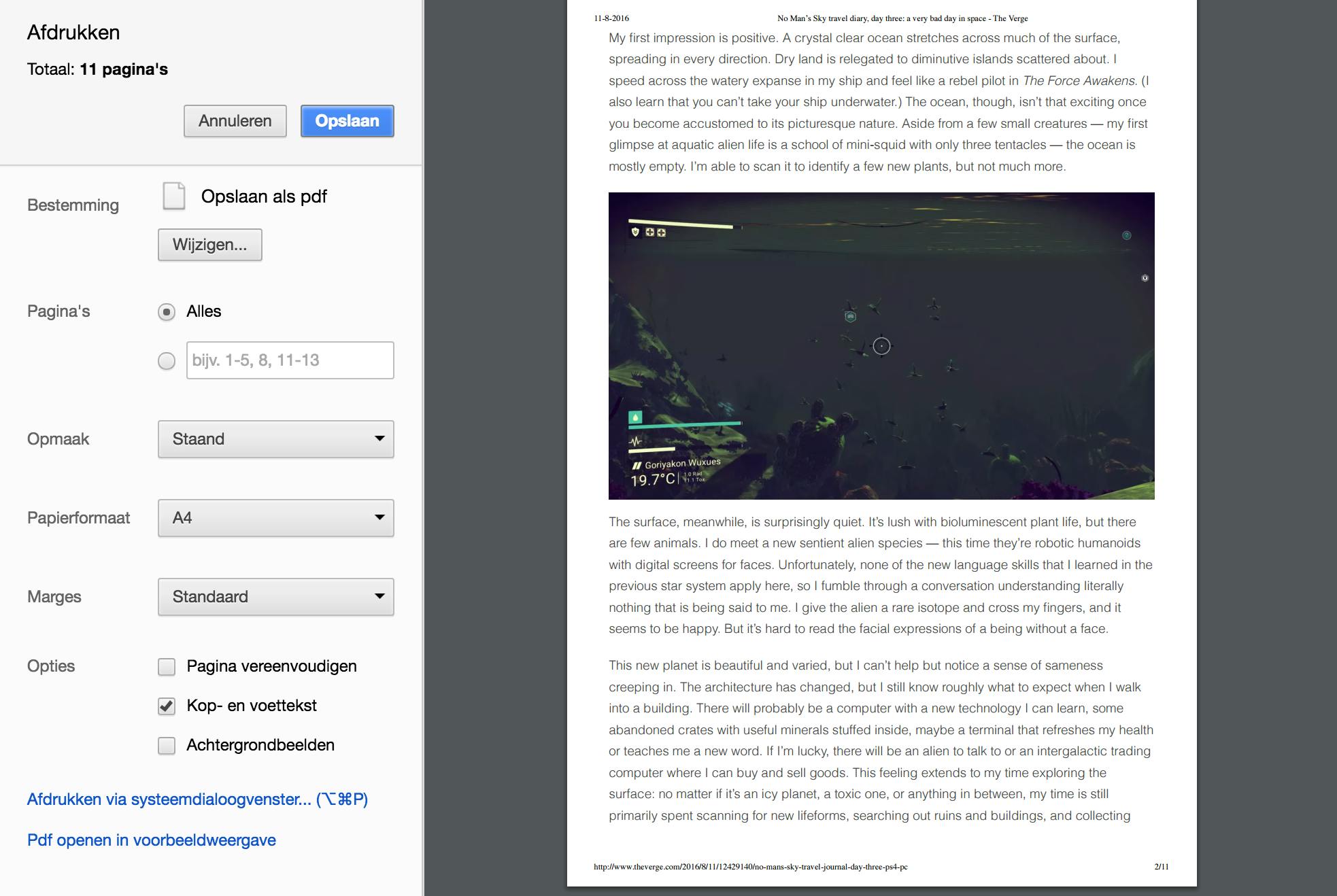Open the Opmaak Staand dropdown
1337x896 pixels.
coord(275,439)
